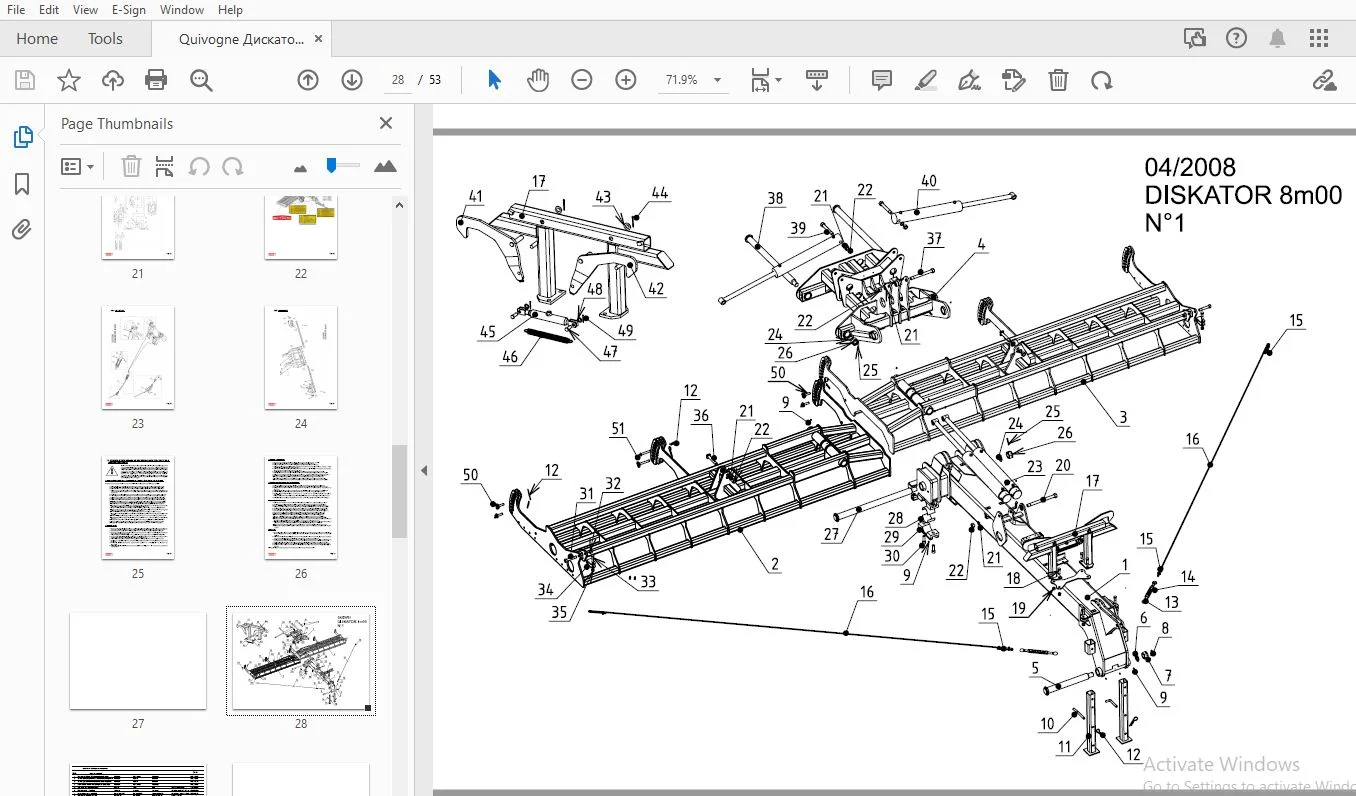Image resolution: width=1356 pixels, height=796 pixels.
Task: Switch to the Tools tab
Action: tap(105, 39)
